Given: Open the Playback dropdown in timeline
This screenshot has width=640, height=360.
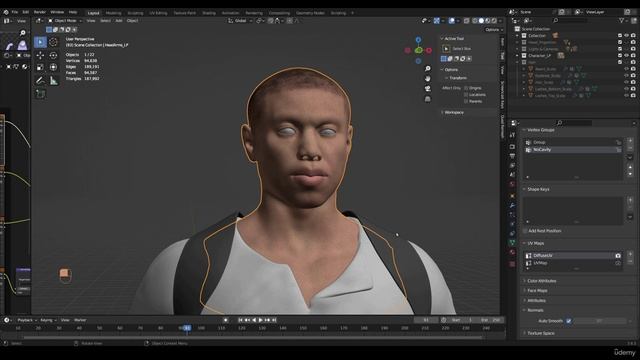Looking at the screenshot, I should pos(27,320).
